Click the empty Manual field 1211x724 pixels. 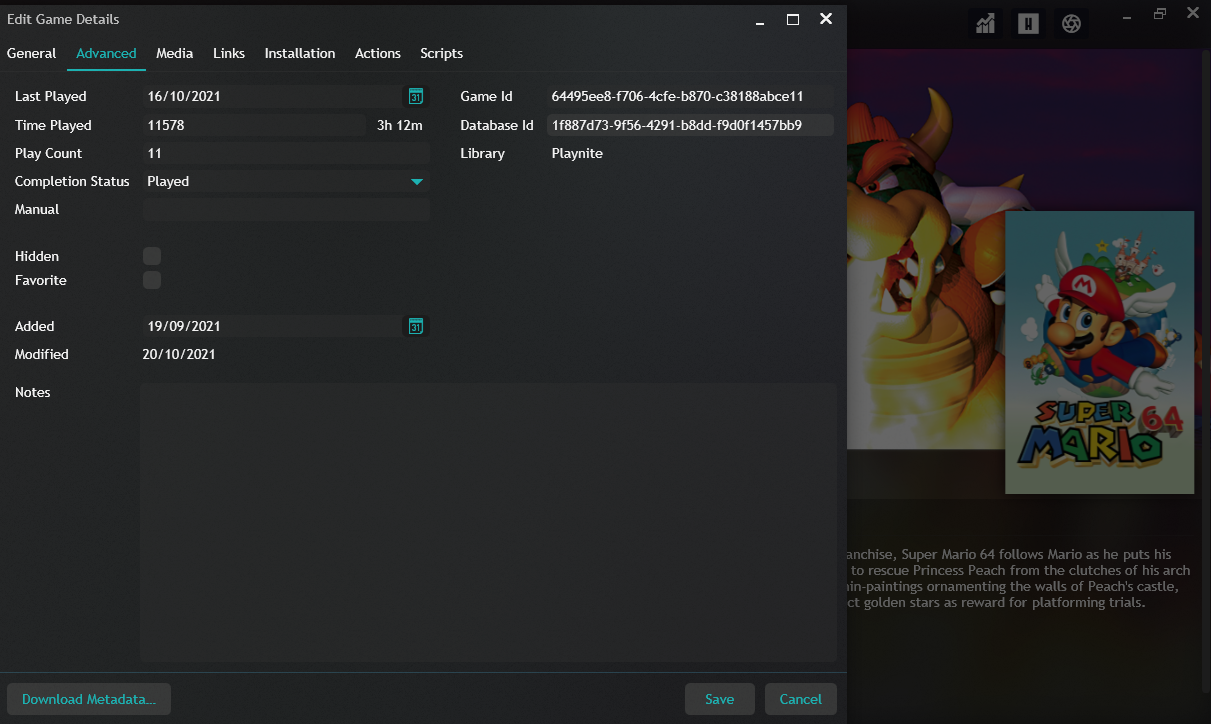tap(286, 209)
